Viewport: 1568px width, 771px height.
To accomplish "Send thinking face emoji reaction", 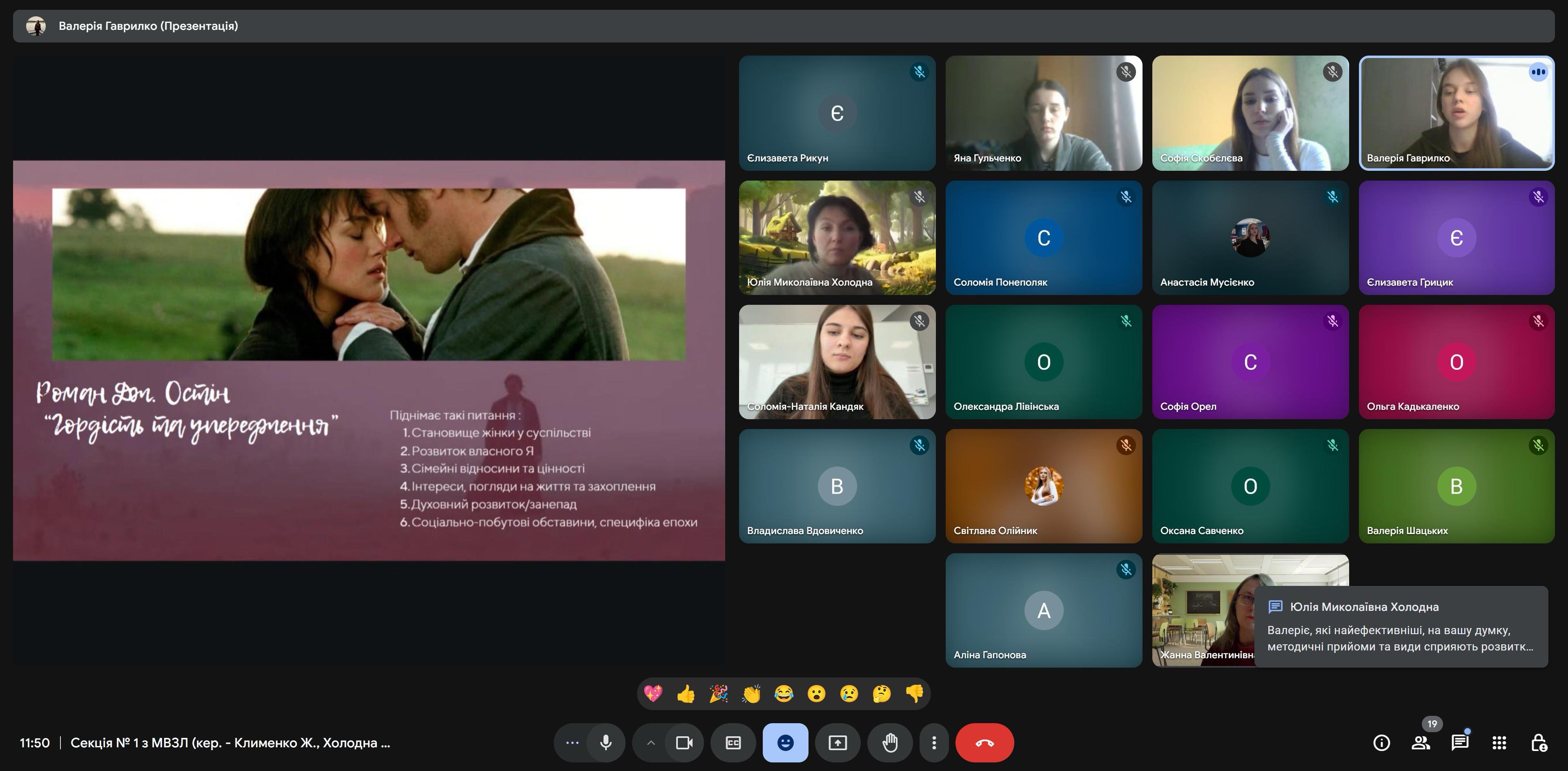I will (882, 694).
